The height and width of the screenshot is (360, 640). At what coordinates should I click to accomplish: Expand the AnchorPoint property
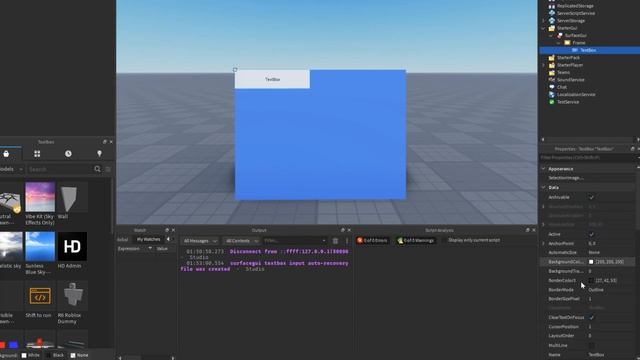(x=543, y=243)
